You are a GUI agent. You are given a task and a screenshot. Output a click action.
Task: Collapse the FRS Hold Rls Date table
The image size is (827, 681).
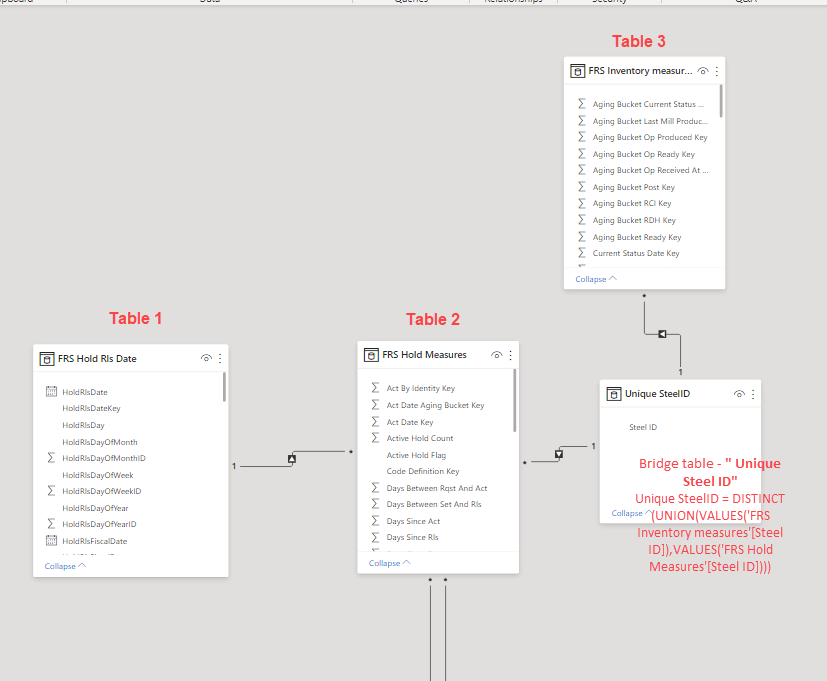(65, 566)
